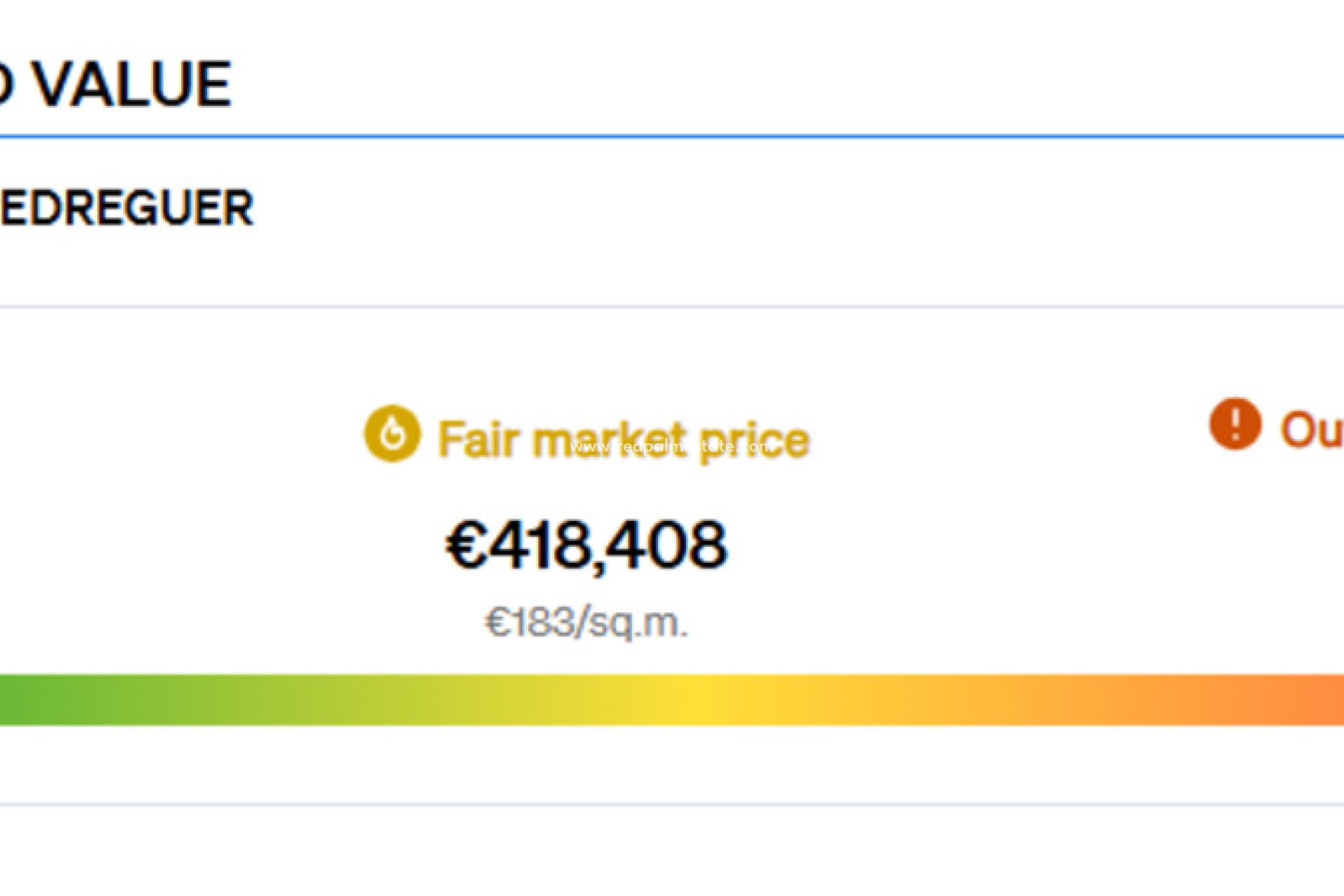Viewport: 1344px width, 896px height.
Task: Click the yellow Fair market price flame icon
Action: 392,433
